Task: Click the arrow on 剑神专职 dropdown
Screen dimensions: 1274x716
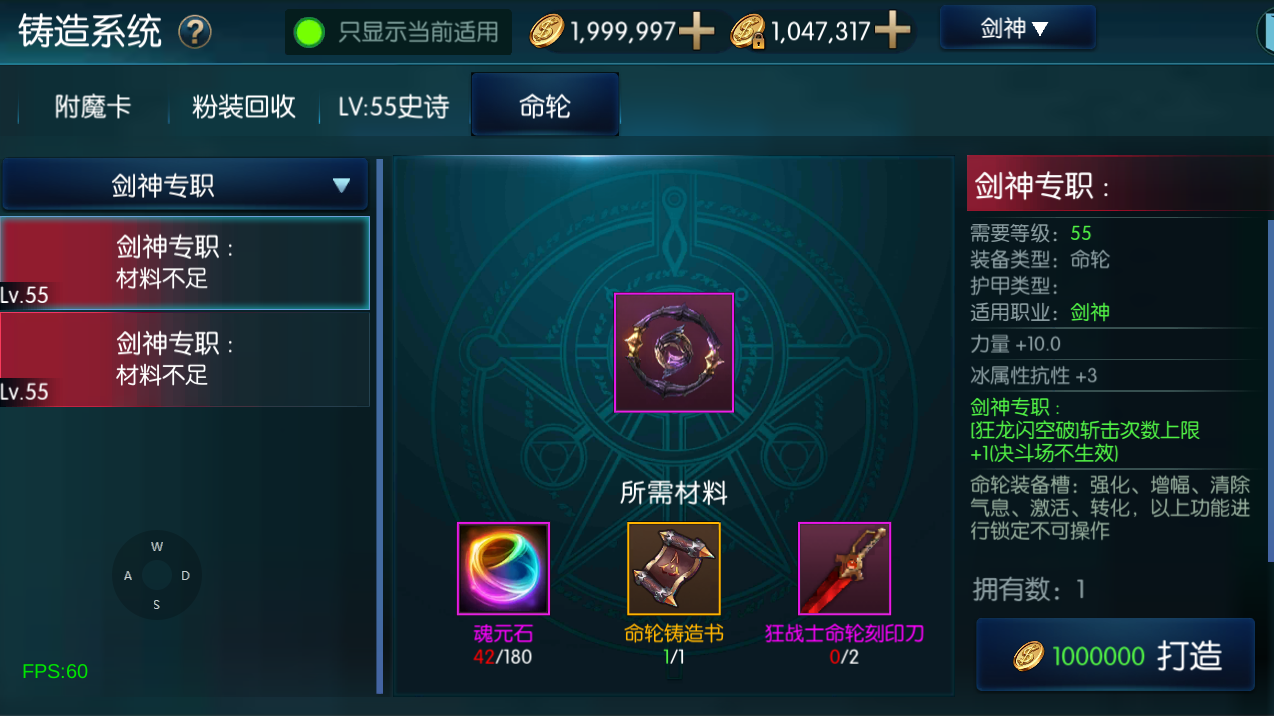Action: tap(342, 185)
